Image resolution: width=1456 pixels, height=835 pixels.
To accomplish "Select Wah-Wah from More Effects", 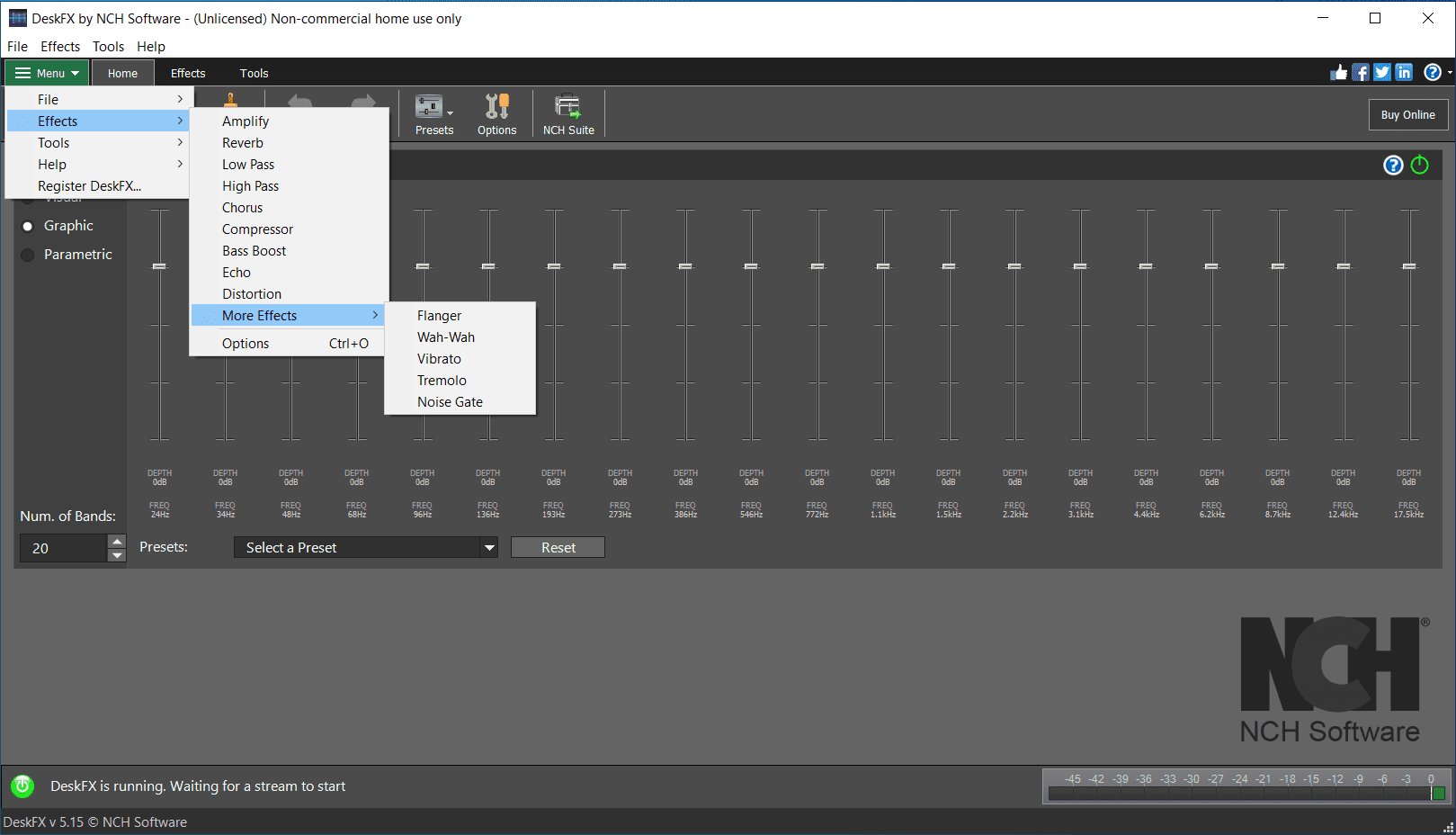I will click(460, 337).
